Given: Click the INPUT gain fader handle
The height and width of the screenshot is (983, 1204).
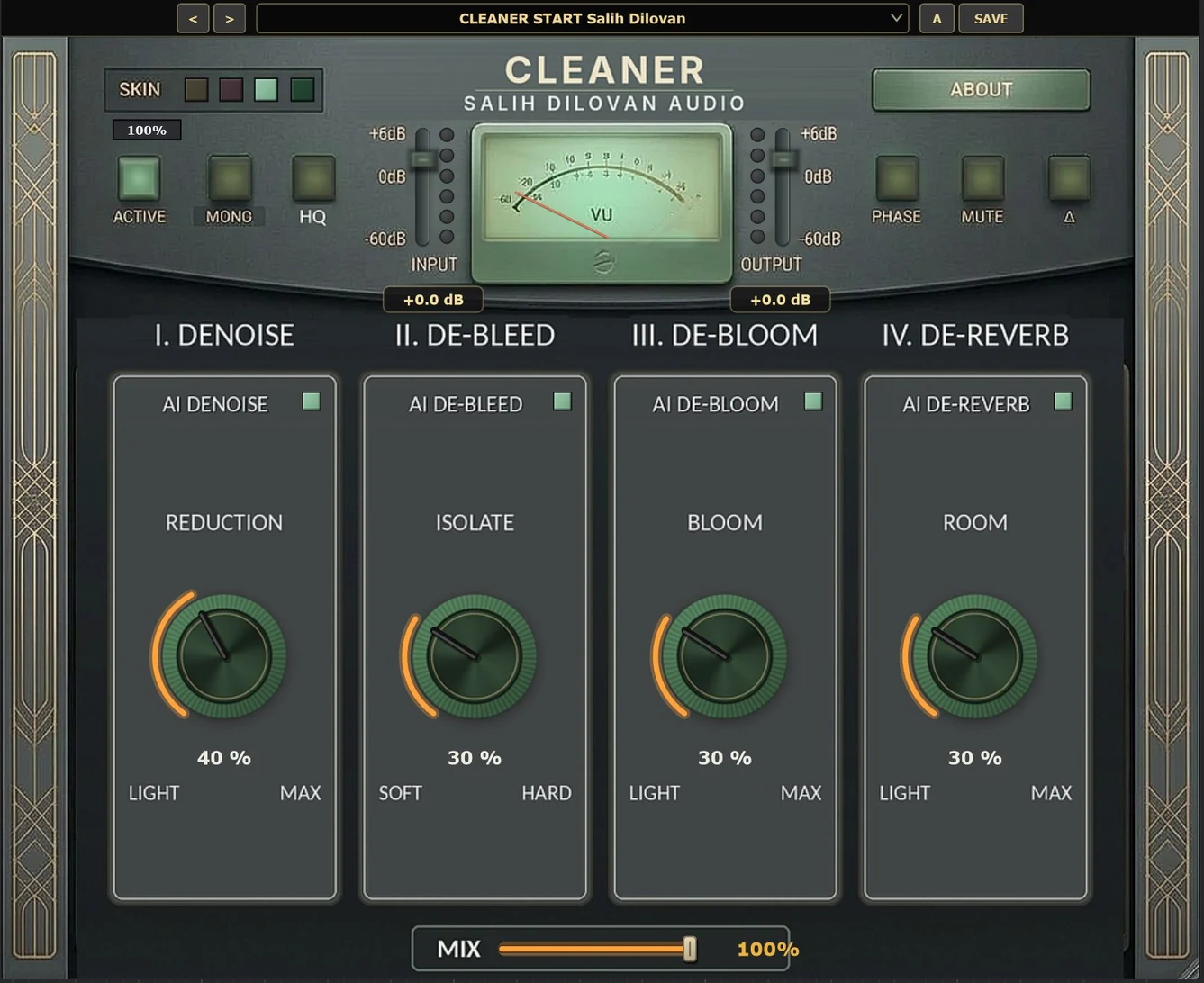Looking at the screenshot, I should pos(422,159).
